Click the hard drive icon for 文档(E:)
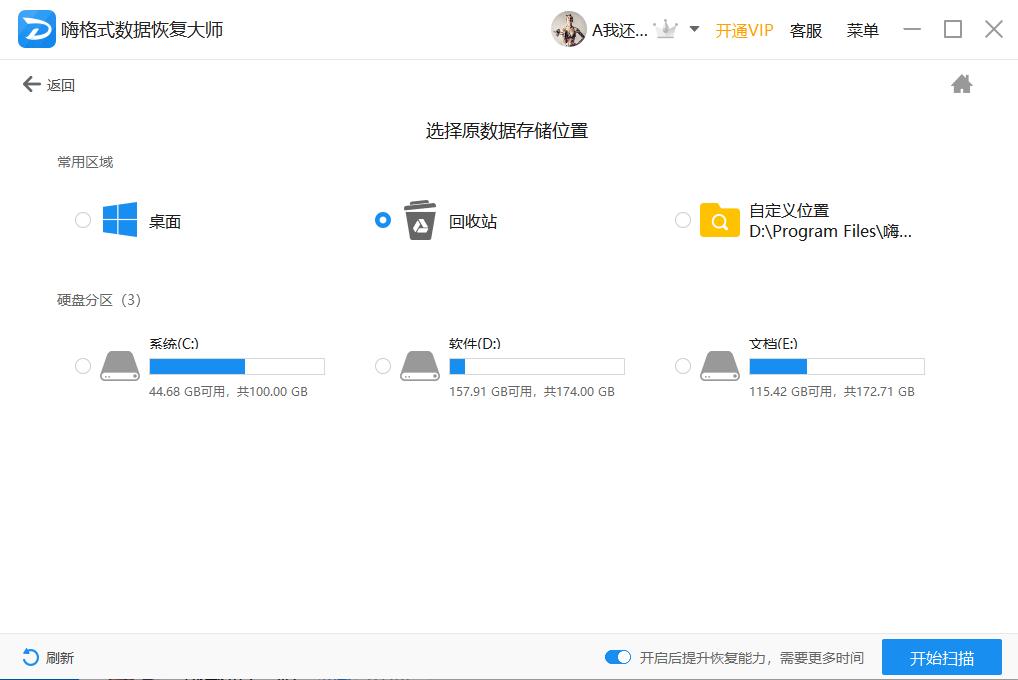The width and height of the screenshot is (1018, 680). (x=720, y=365)
